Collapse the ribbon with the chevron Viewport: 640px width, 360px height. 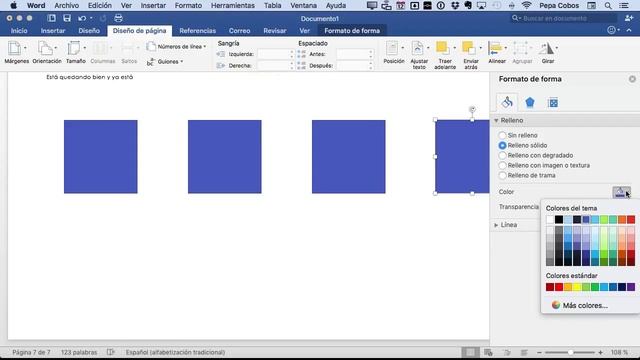[629, 30]
